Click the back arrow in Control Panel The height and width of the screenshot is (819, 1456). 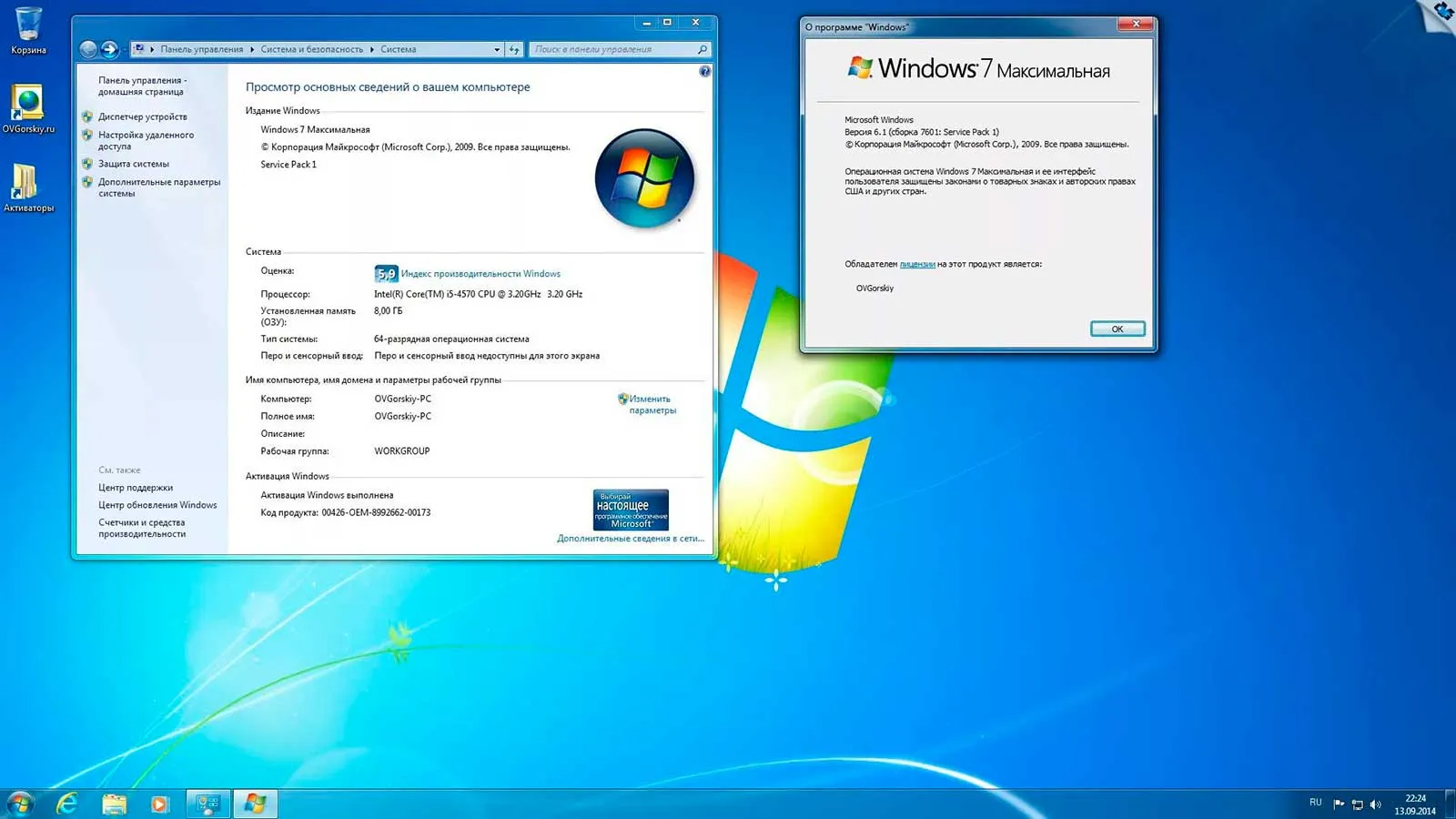88,49
